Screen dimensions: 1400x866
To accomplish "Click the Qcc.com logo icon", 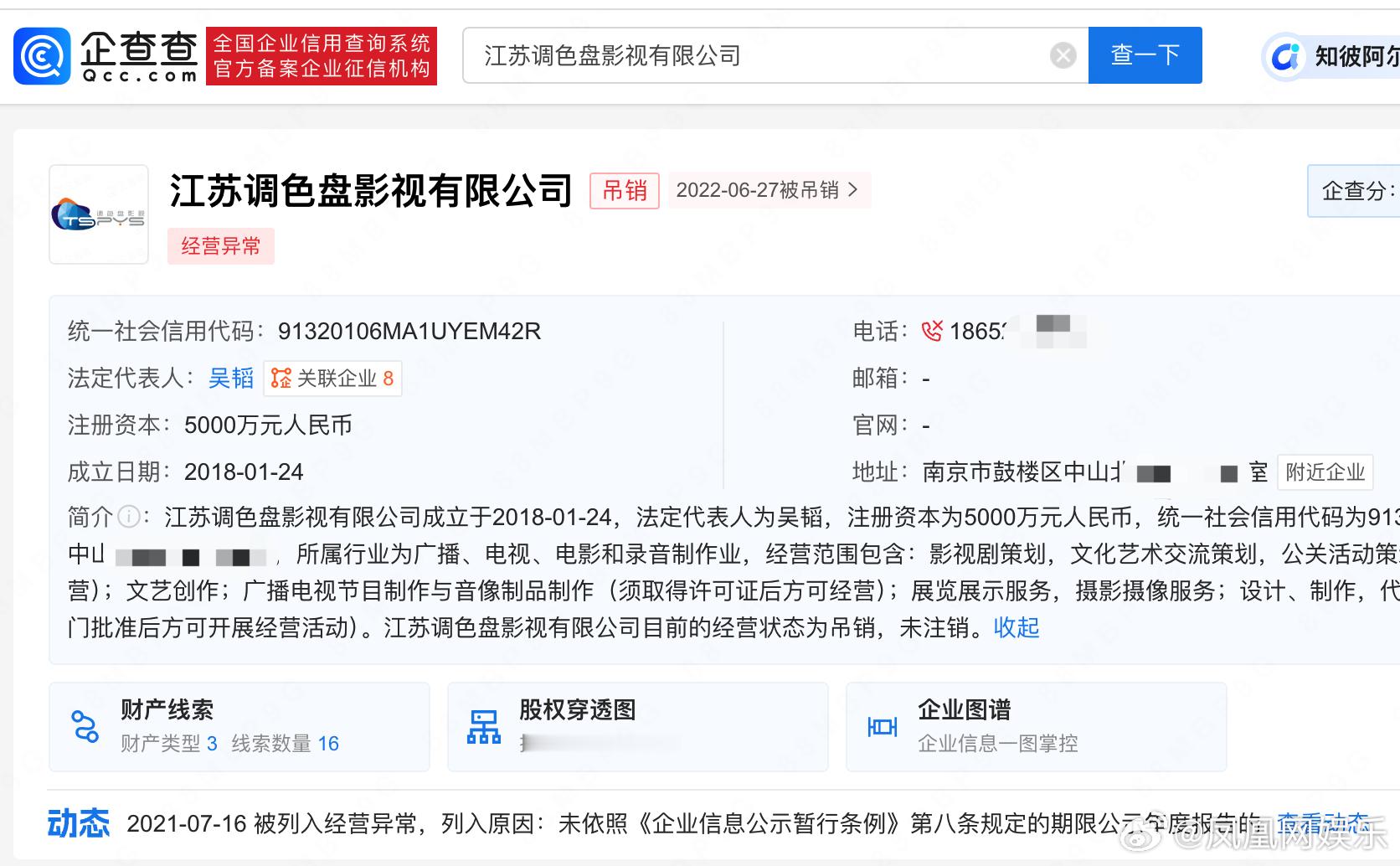I will 42,56.
